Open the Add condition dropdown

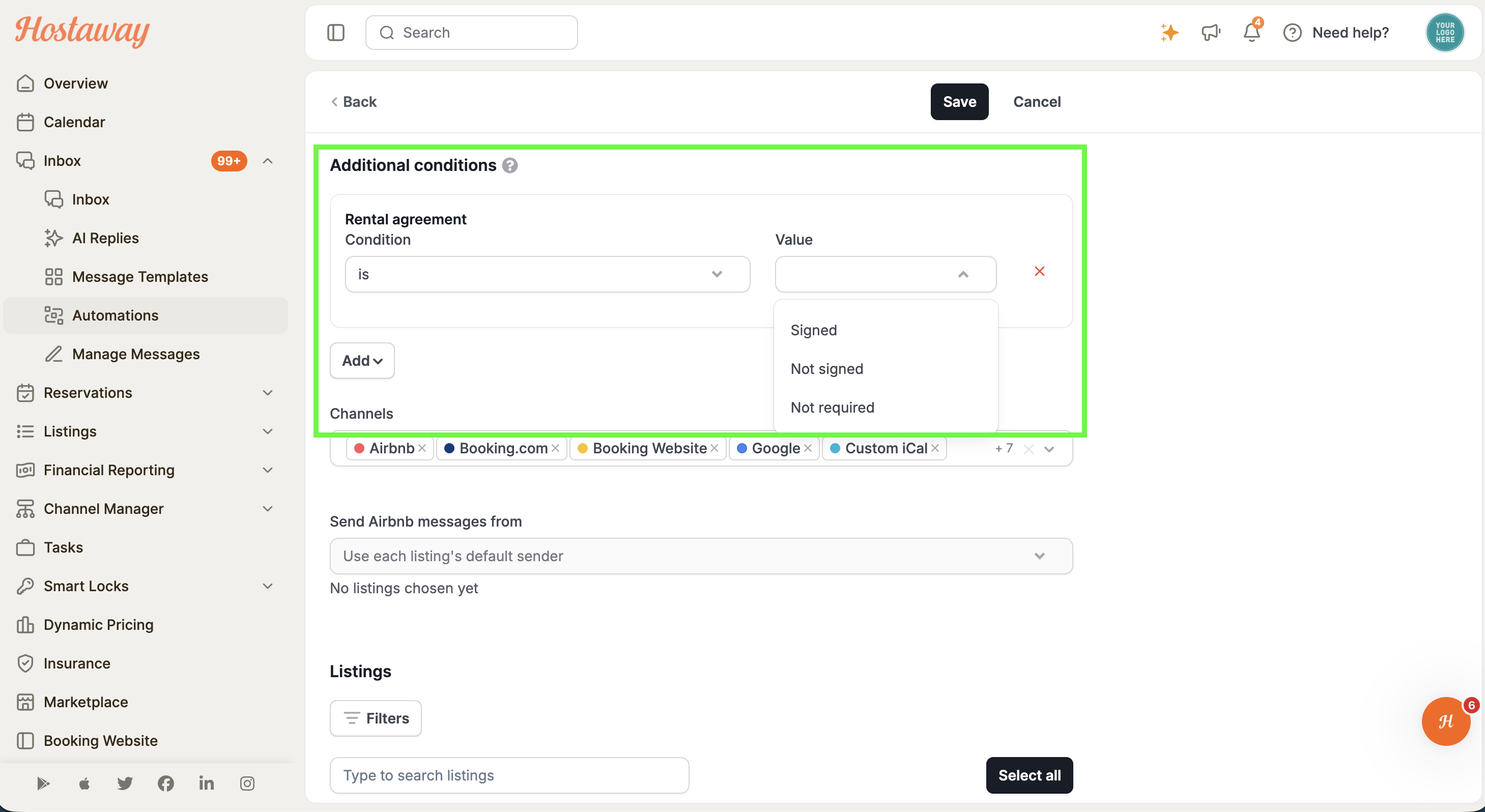tap(362, 361)
